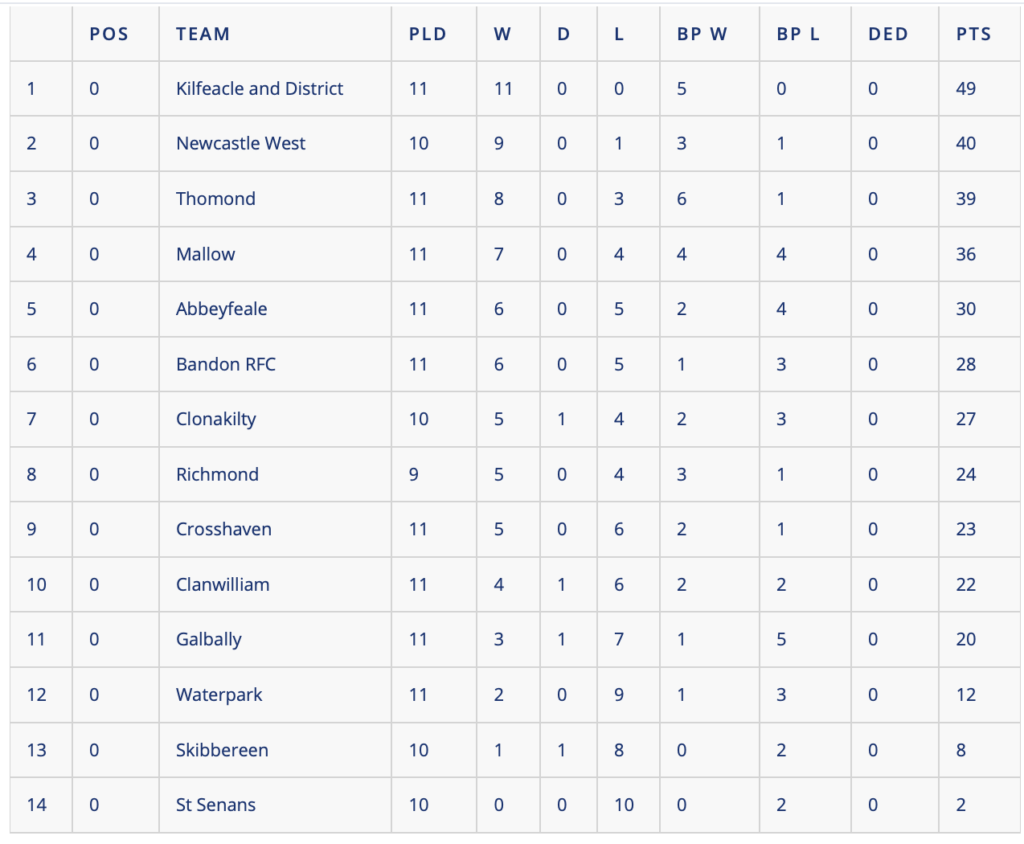Click the DED column header
1024x844 pixels.
tap(887, 34)
